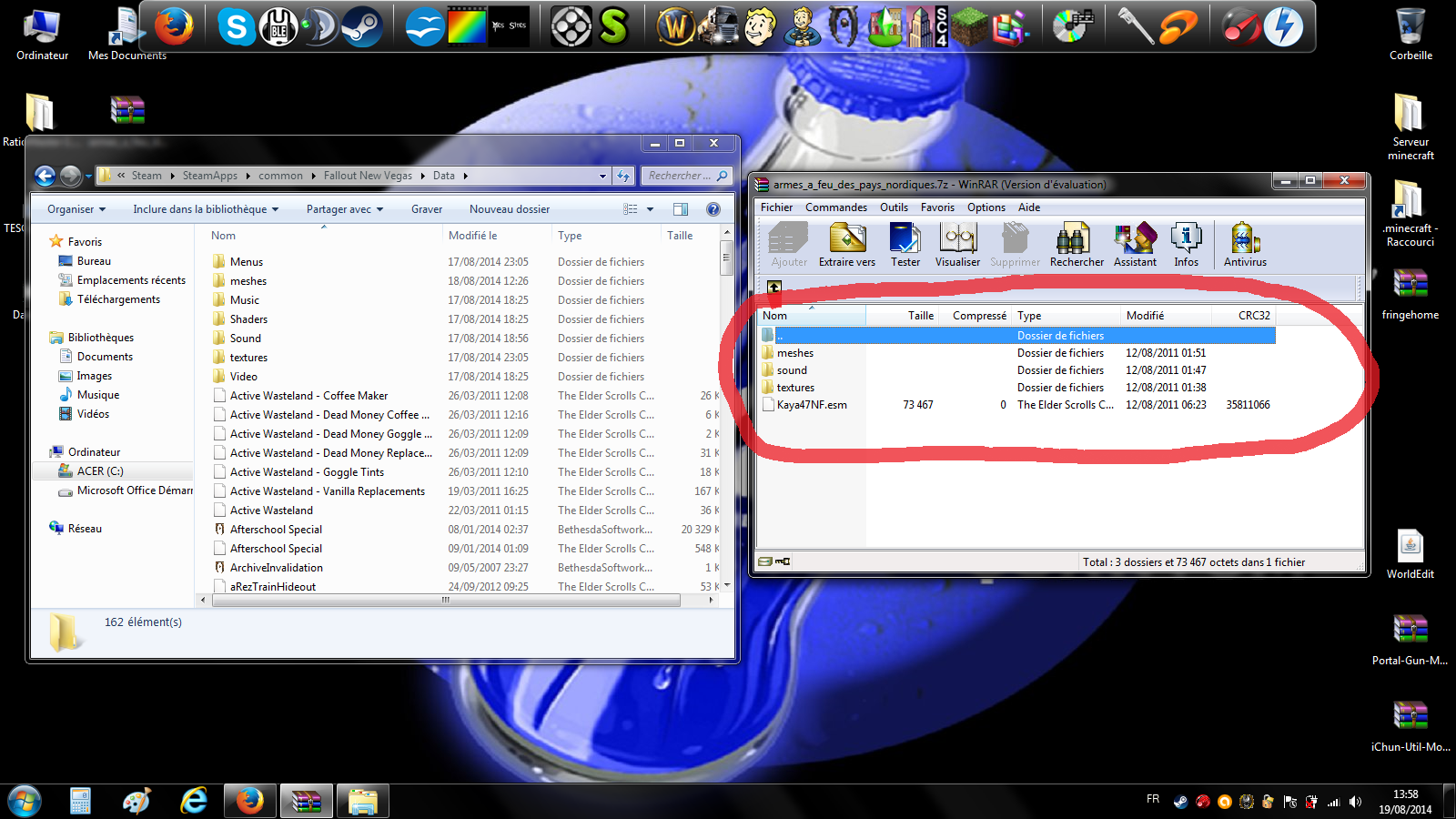This screenshot has width=1456, height=819.
Task: Open the fringehome archive on desktop
Action: (1410, 294)
